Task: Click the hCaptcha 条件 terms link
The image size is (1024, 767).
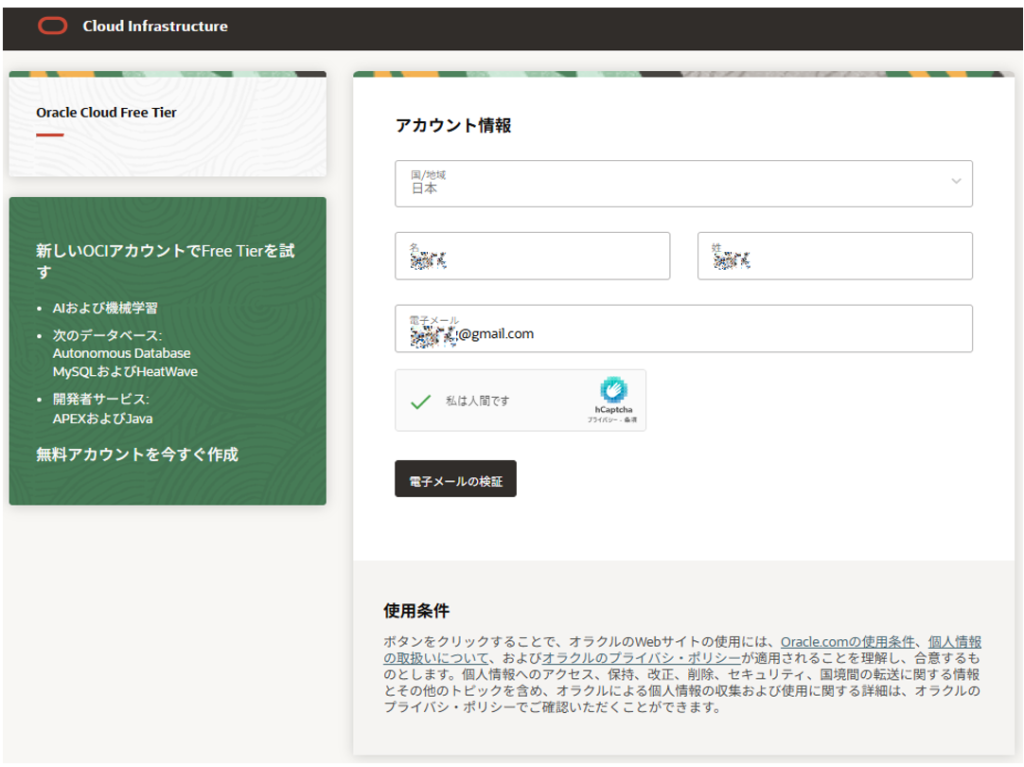Action: tap(631, 420)
